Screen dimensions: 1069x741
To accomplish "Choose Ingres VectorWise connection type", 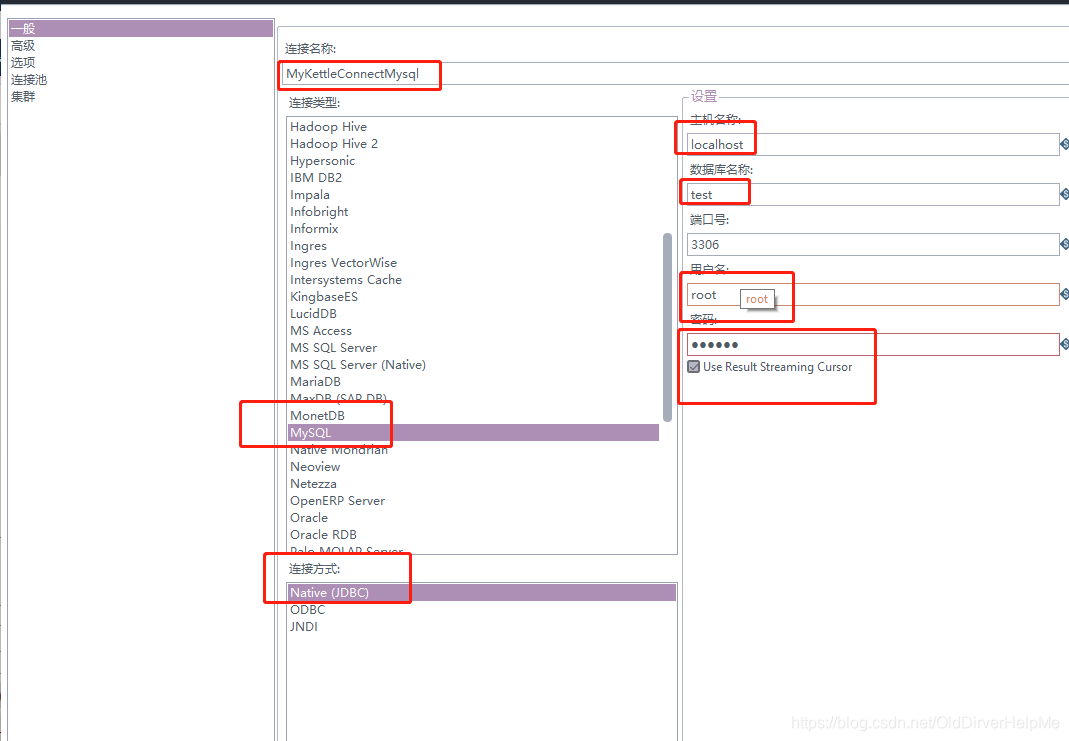I will click(344, 263).
